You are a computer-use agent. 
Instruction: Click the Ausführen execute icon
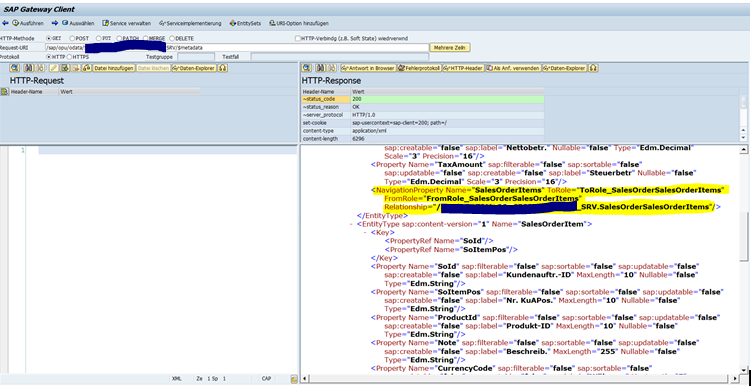click(x=15, y=23)
